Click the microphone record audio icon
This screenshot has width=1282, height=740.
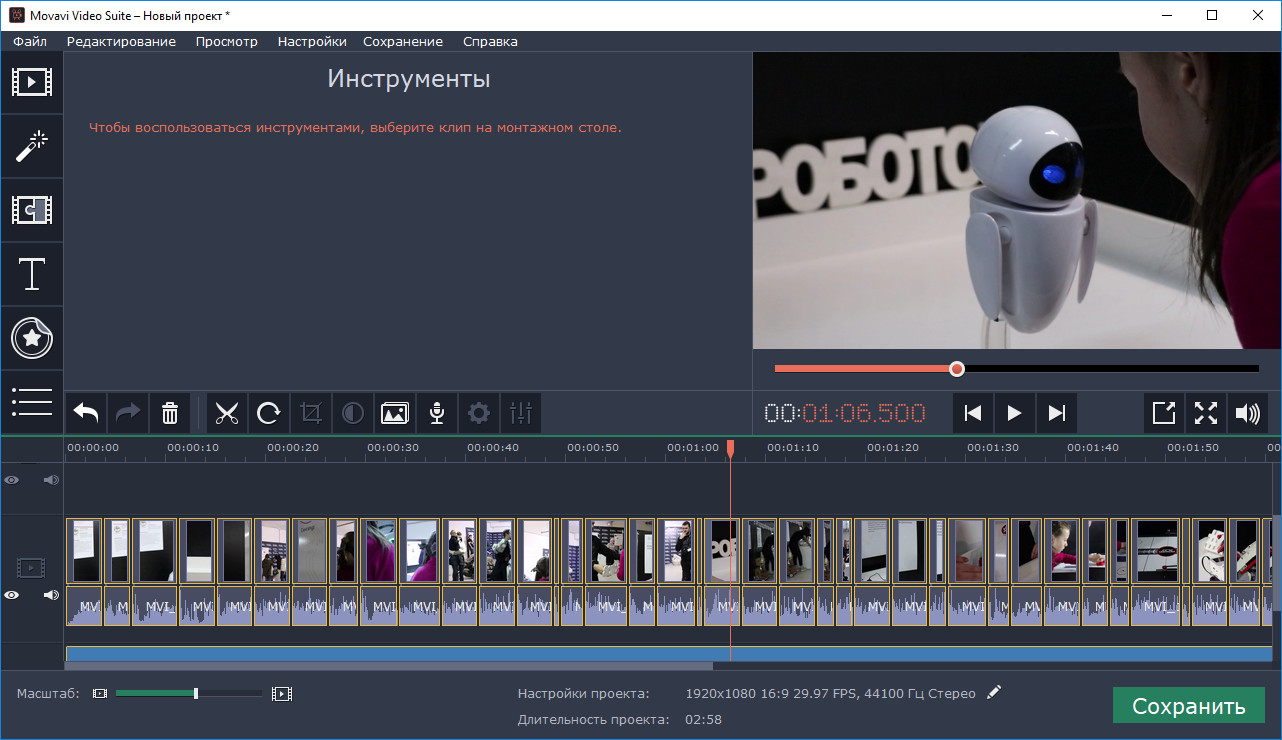pyautogui.click(x=437, y=413)
